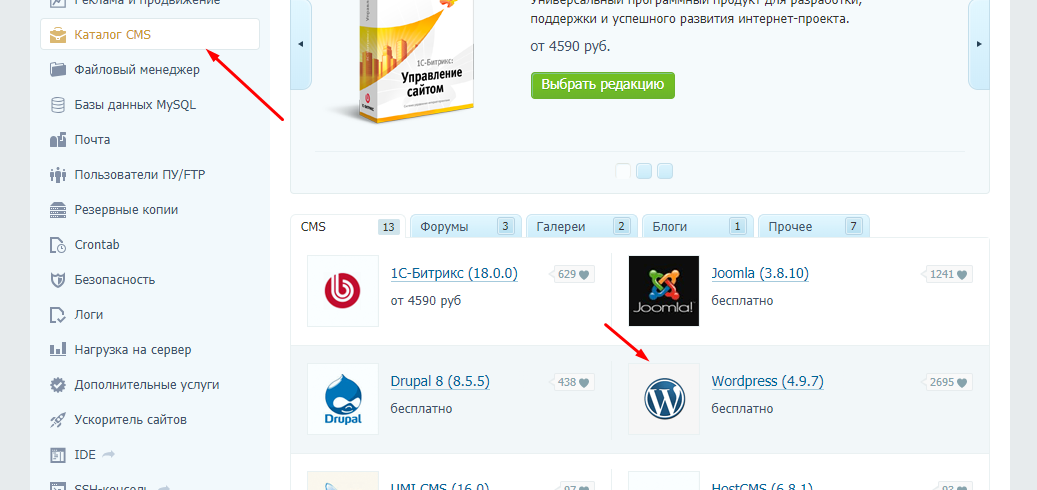Select the first carousel indicator dot
1037x490 pixels.
click(623, 171)
